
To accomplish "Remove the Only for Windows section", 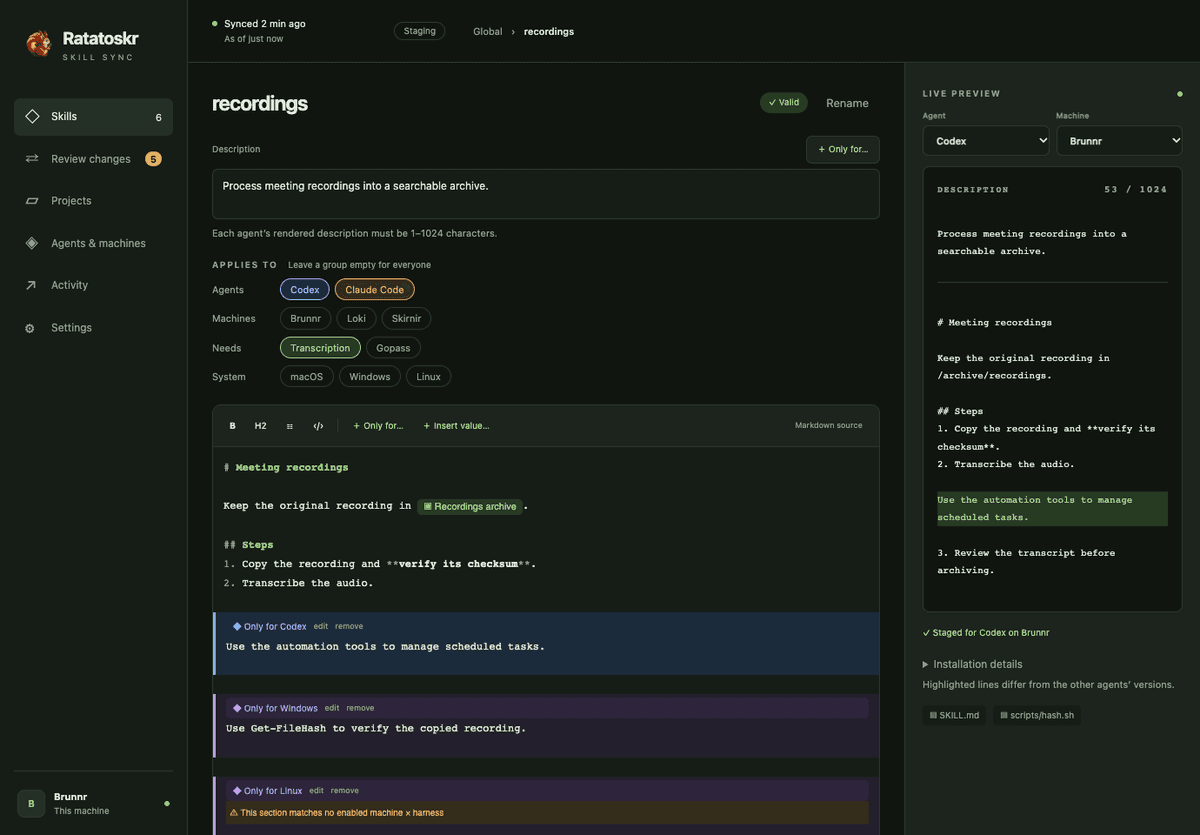I will (x=360, y=708).
